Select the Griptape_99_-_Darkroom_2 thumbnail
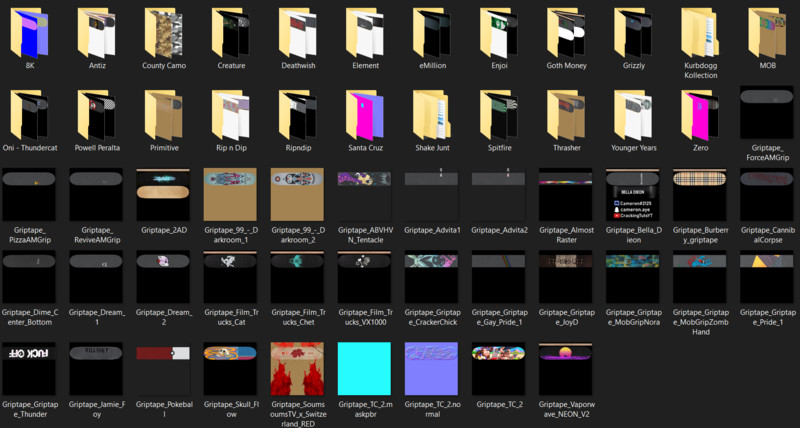The height and width of the screenshot is (428, 800). pos(297,195)
